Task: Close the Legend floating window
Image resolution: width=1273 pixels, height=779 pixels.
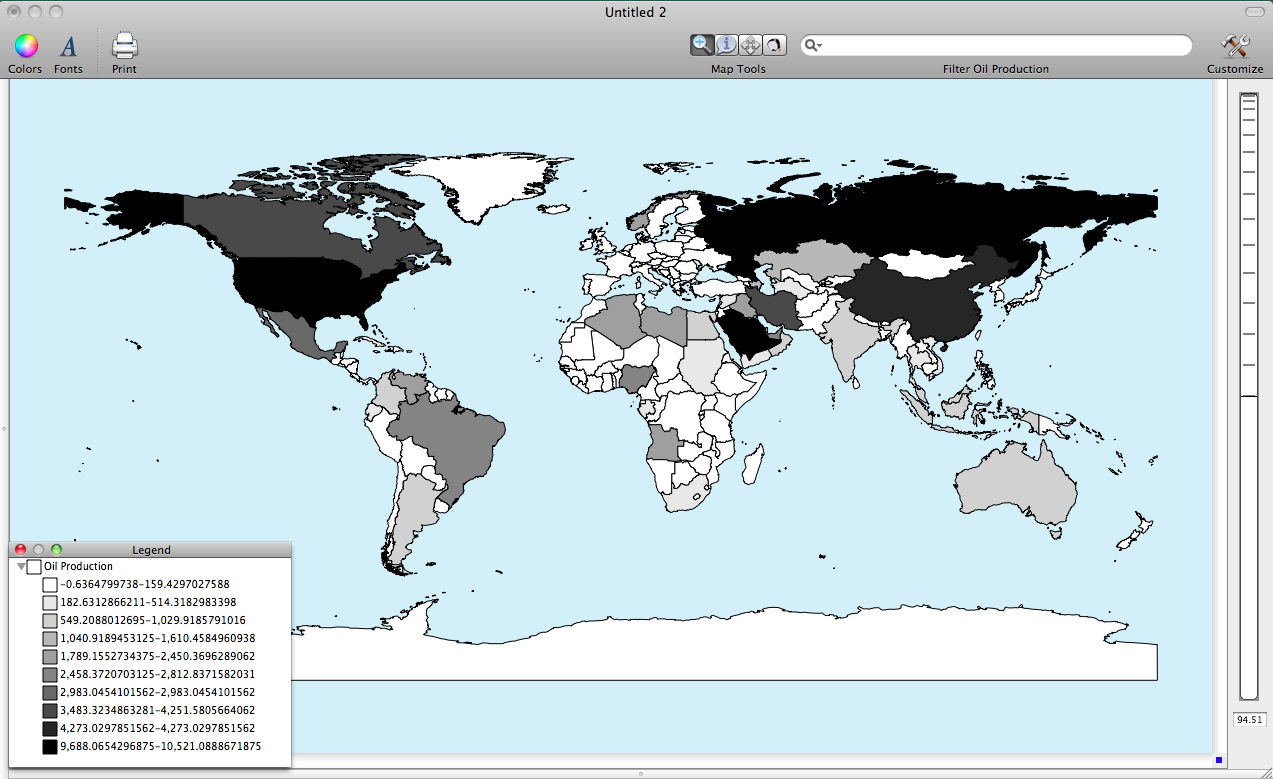Action: coord(20,550)
